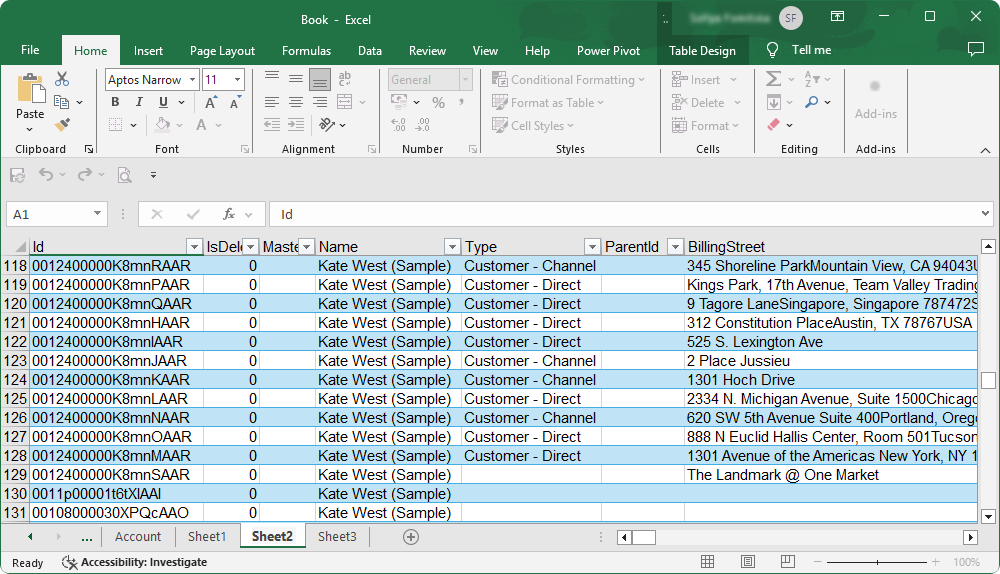This screenshot has height=574, width=1000.
Task: Align text right
Action: tap(320, 102)
